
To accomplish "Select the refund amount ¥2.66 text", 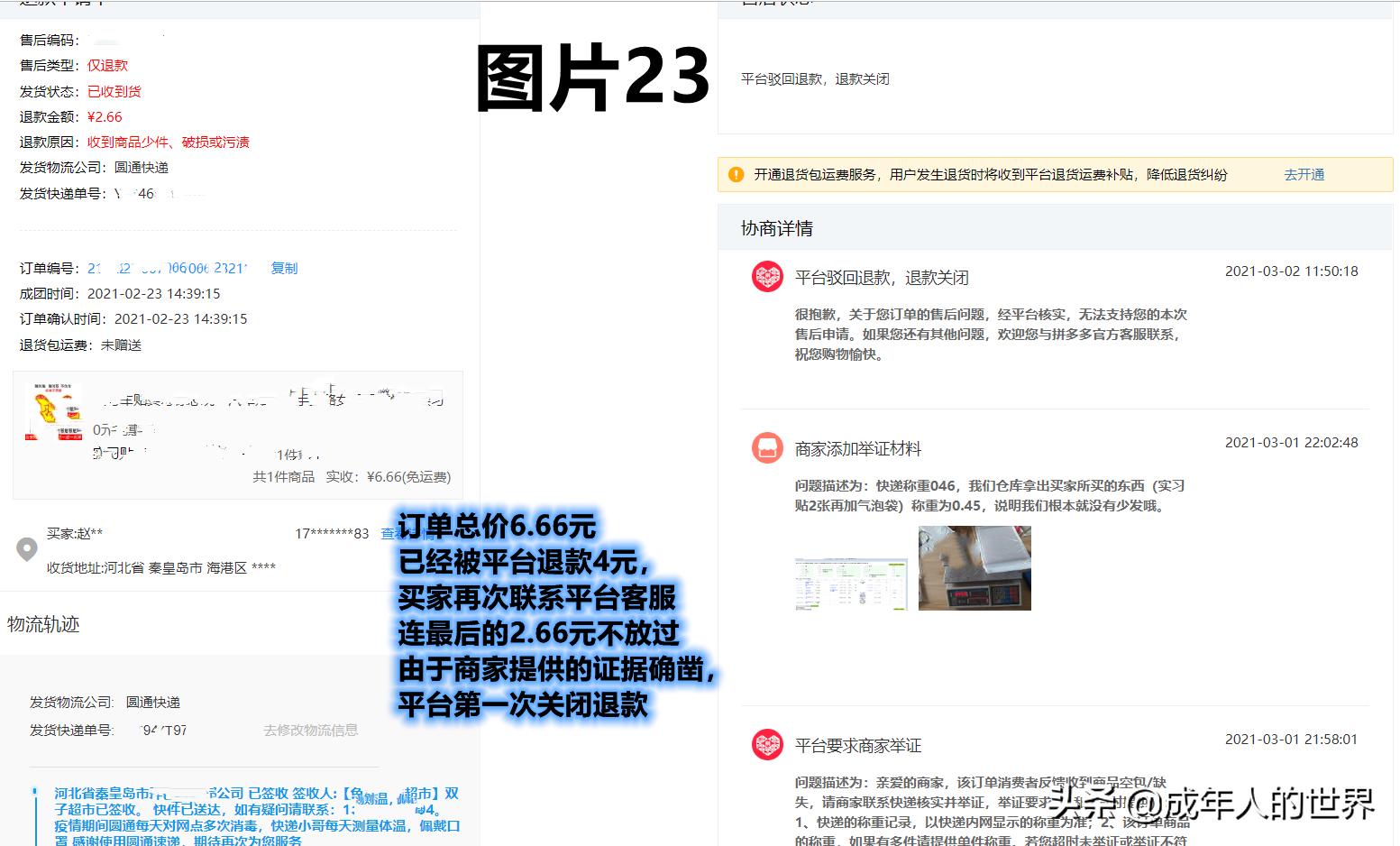I will tap(105, 116).
